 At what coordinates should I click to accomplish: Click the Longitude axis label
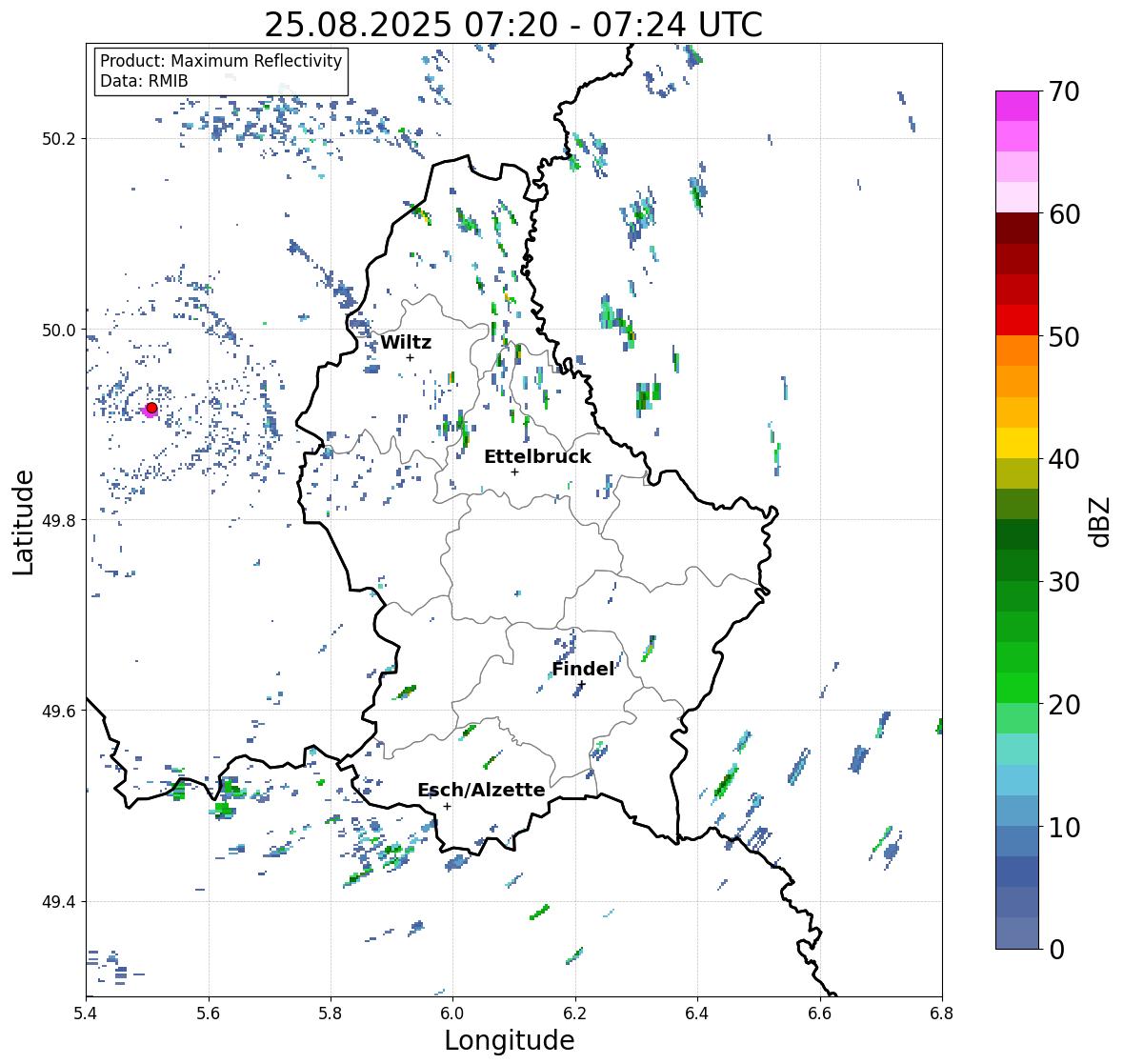point(510,1040)
